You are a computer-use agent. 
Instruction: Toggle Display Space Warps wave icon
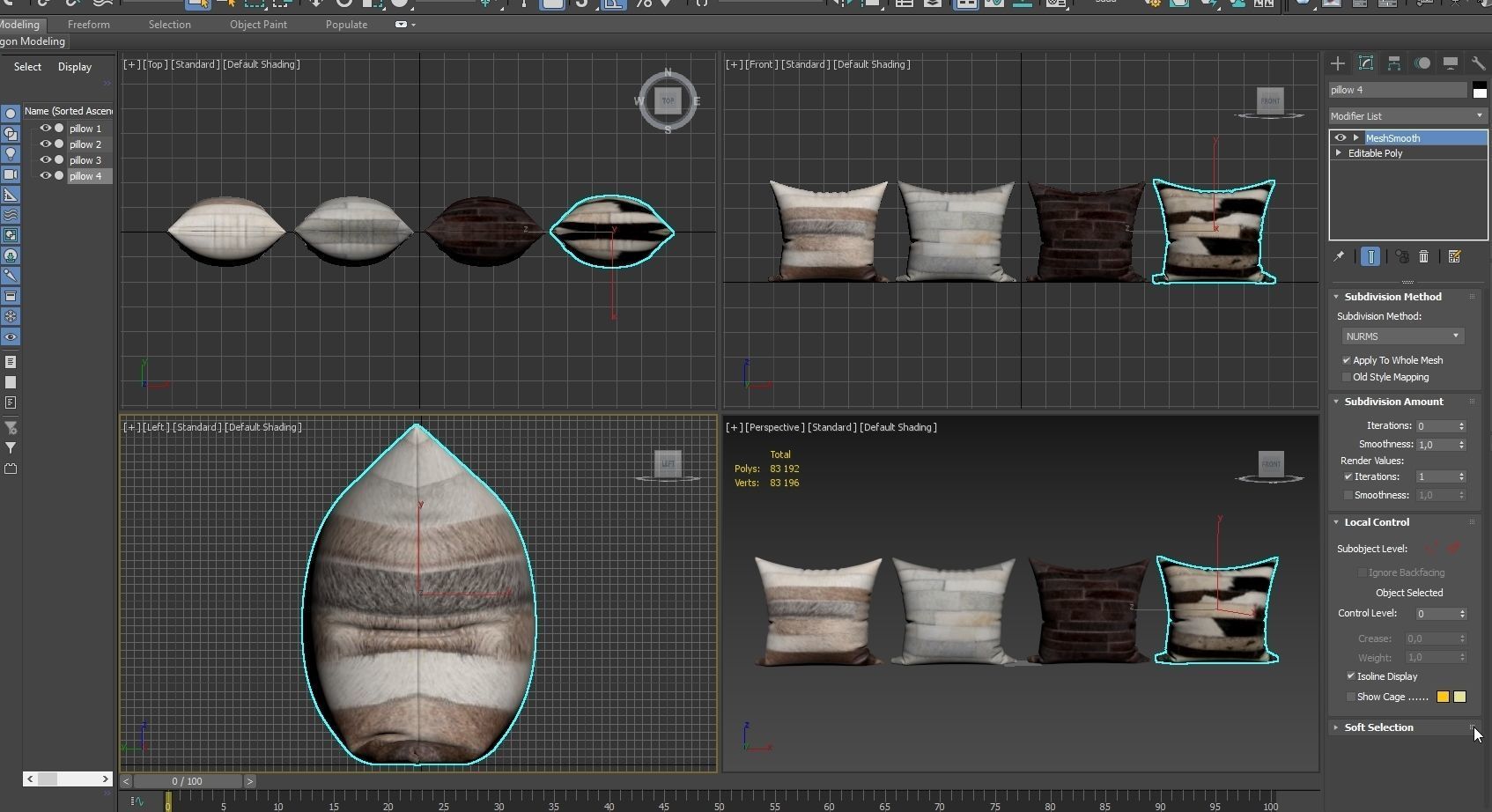pos(11,215)
